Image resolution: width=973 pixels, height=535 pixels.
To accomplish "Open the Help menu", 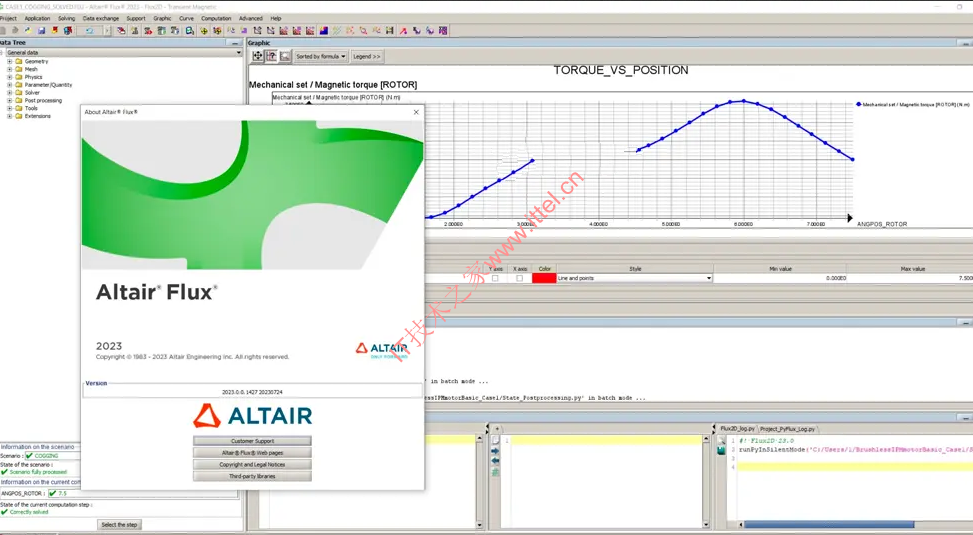I will [x=276, y=18].
